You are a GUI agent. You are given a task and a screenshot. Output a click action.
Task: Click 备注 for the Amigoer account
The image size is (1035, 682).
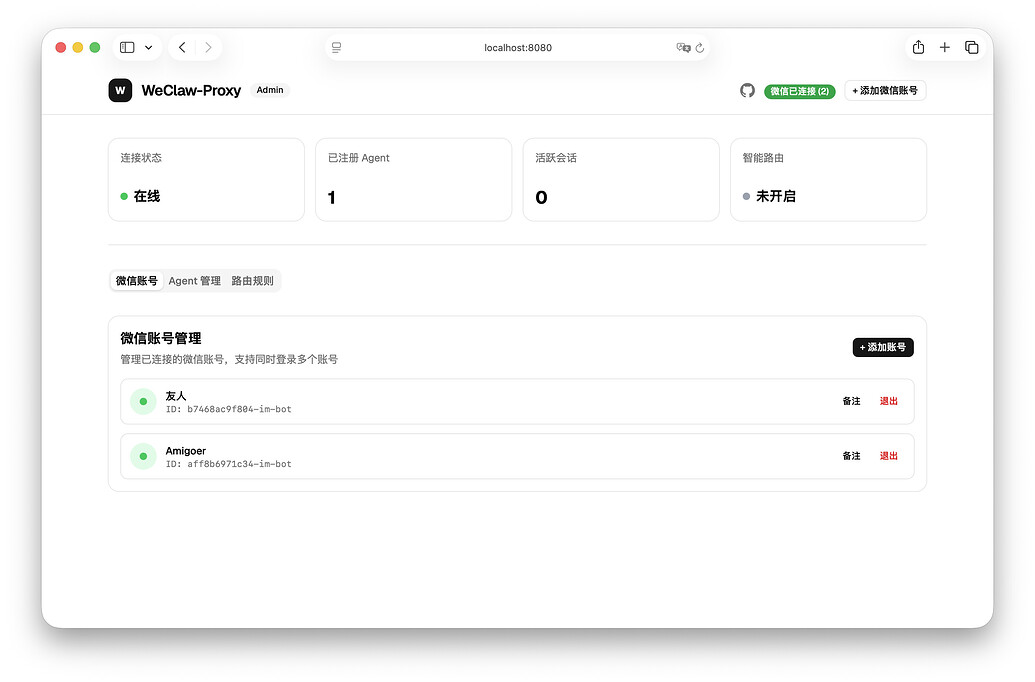(x=851, y=456)
